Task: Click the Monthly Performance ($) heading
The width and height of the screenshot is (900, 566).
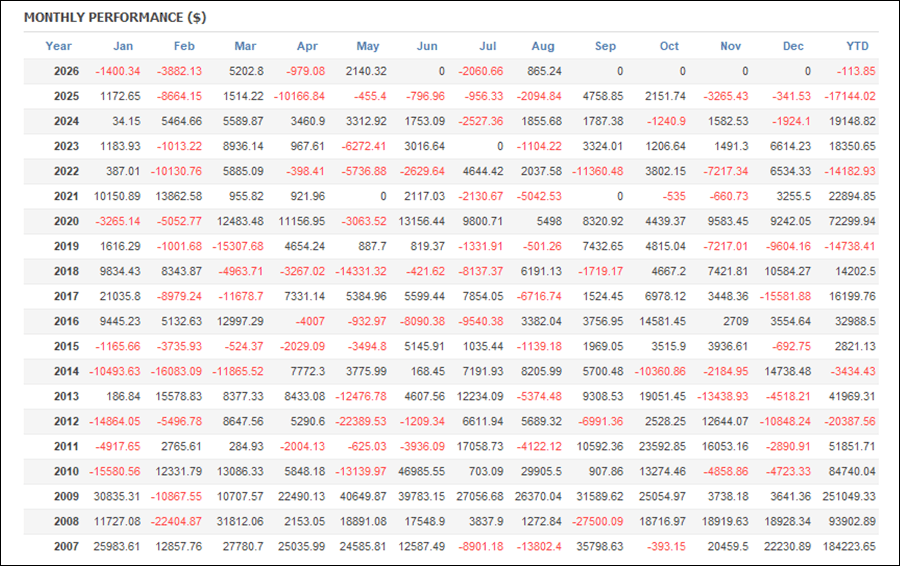Action: 115,17
